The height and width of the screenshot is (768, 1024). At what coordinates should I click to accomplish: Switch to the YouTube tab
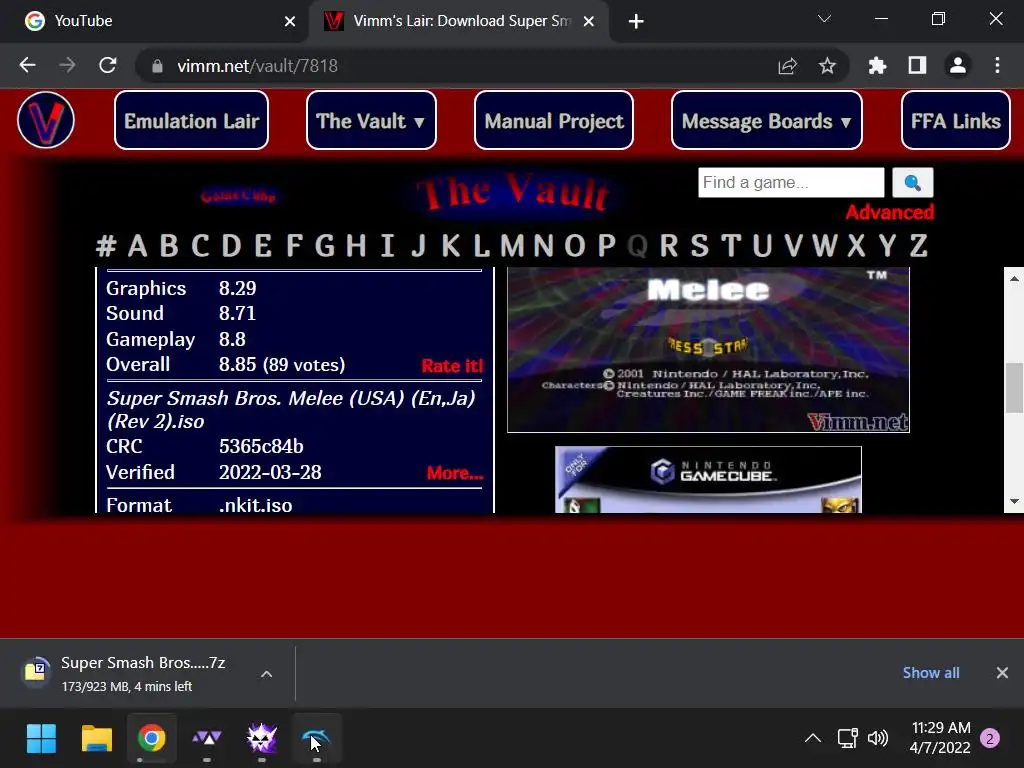click(153, 21)
